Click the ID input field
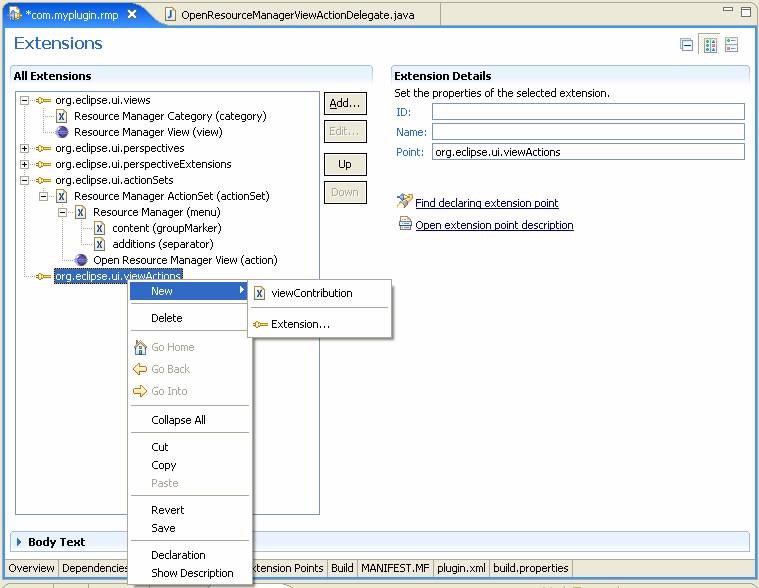759x588 pixels. tap(588, 112)
